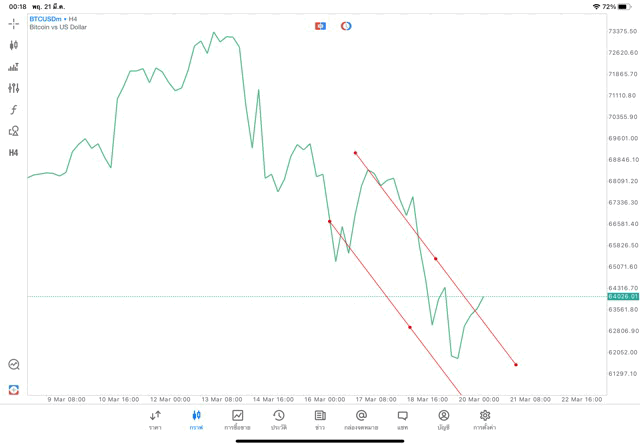Open the การตั้งค่า settings tab
This screenshot has height=447, width=640.
(485, 419)
